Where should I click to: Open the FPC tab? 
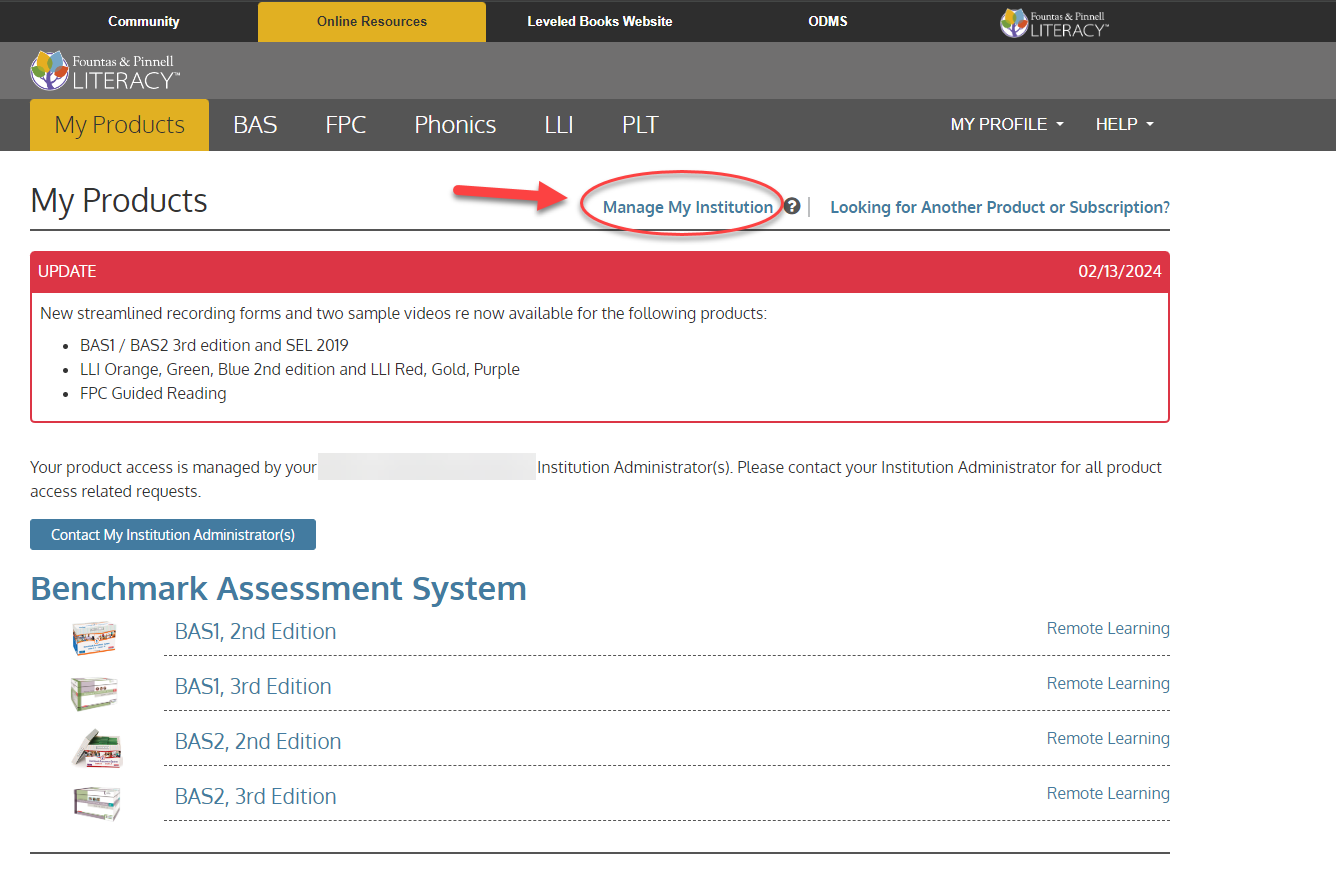[x=345, y=124]
